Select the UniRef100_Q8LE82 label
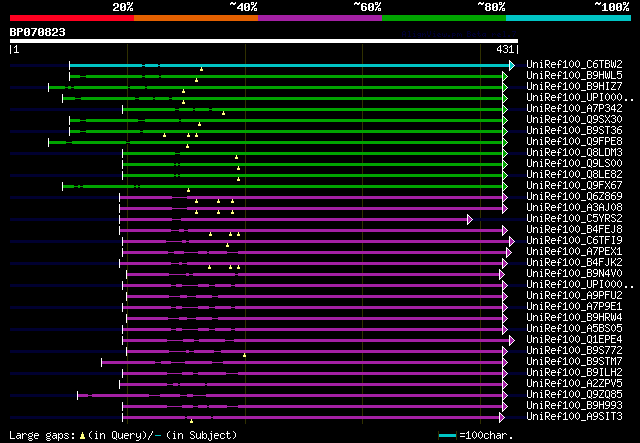This screenshot has height=443, width=640. pos(574,175)
